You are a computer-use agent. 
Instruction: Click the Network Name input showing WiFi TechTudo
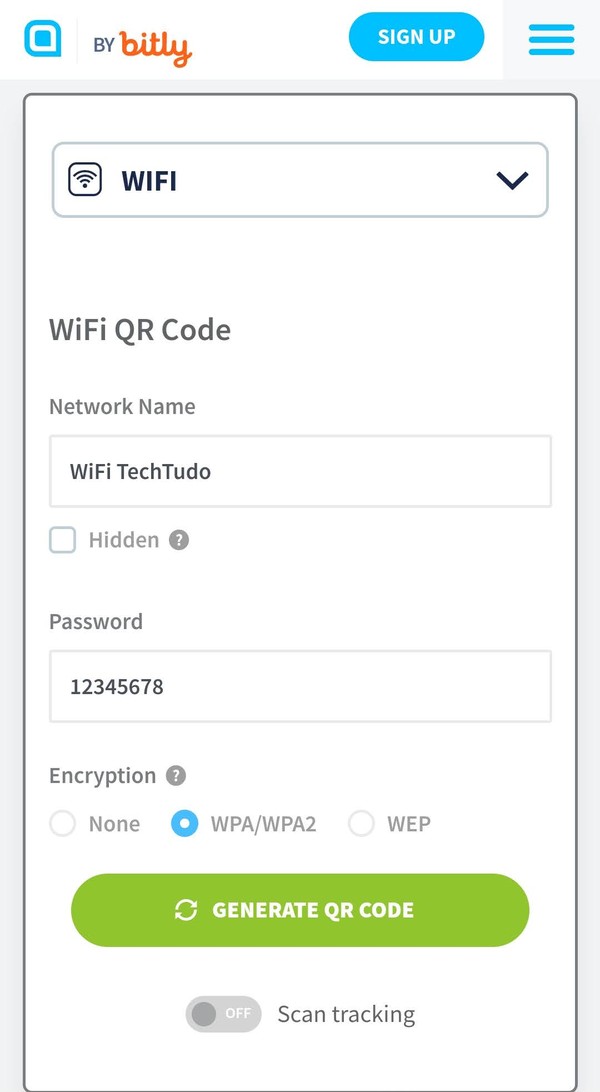(x=299, y=471)
